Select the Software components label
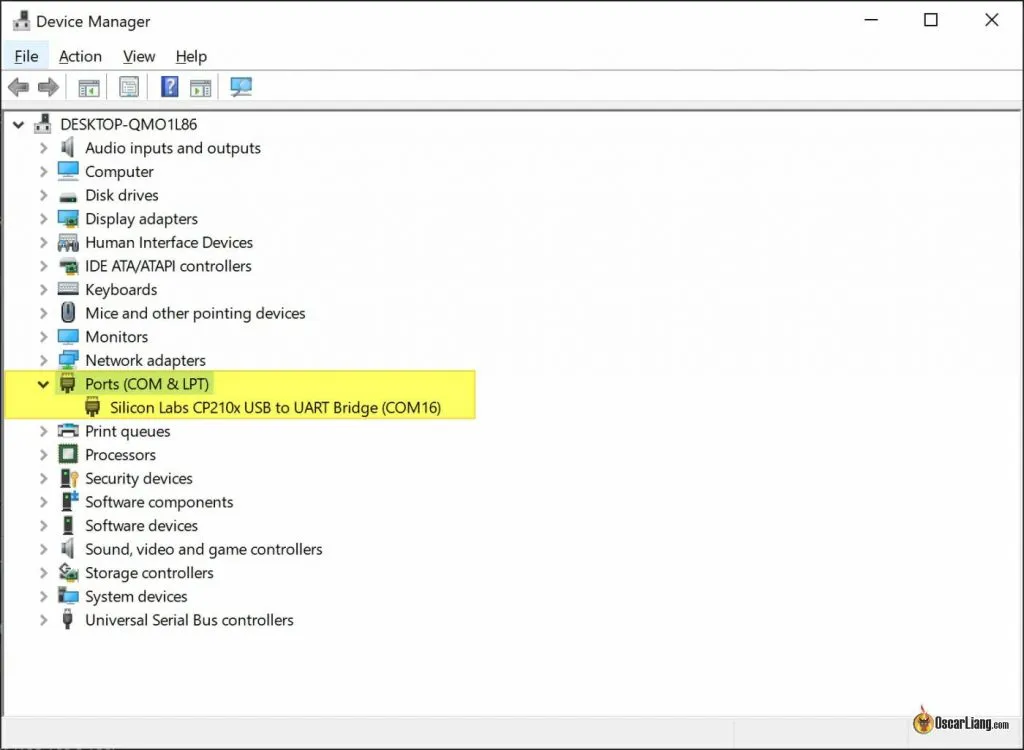1024x750 pixels. pos(159,502)
